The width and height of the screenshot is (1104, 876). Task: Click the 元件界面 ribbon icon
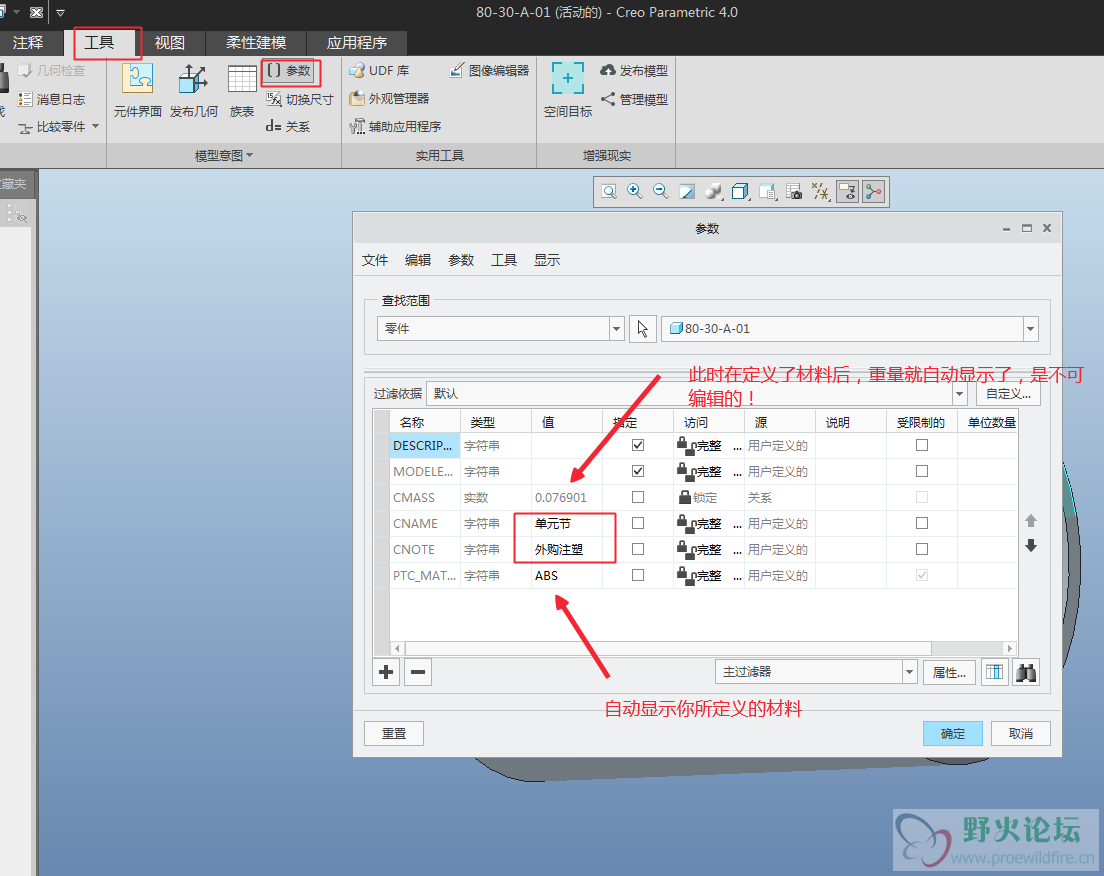pos(137,90)
